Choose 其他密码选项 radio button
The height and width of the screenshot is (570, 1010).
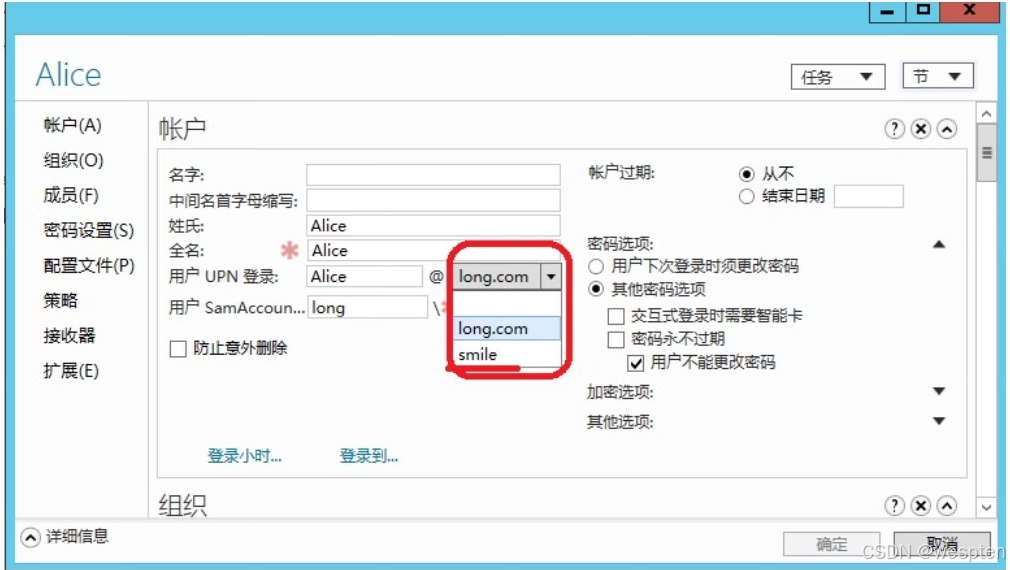(x=596, y=289)
